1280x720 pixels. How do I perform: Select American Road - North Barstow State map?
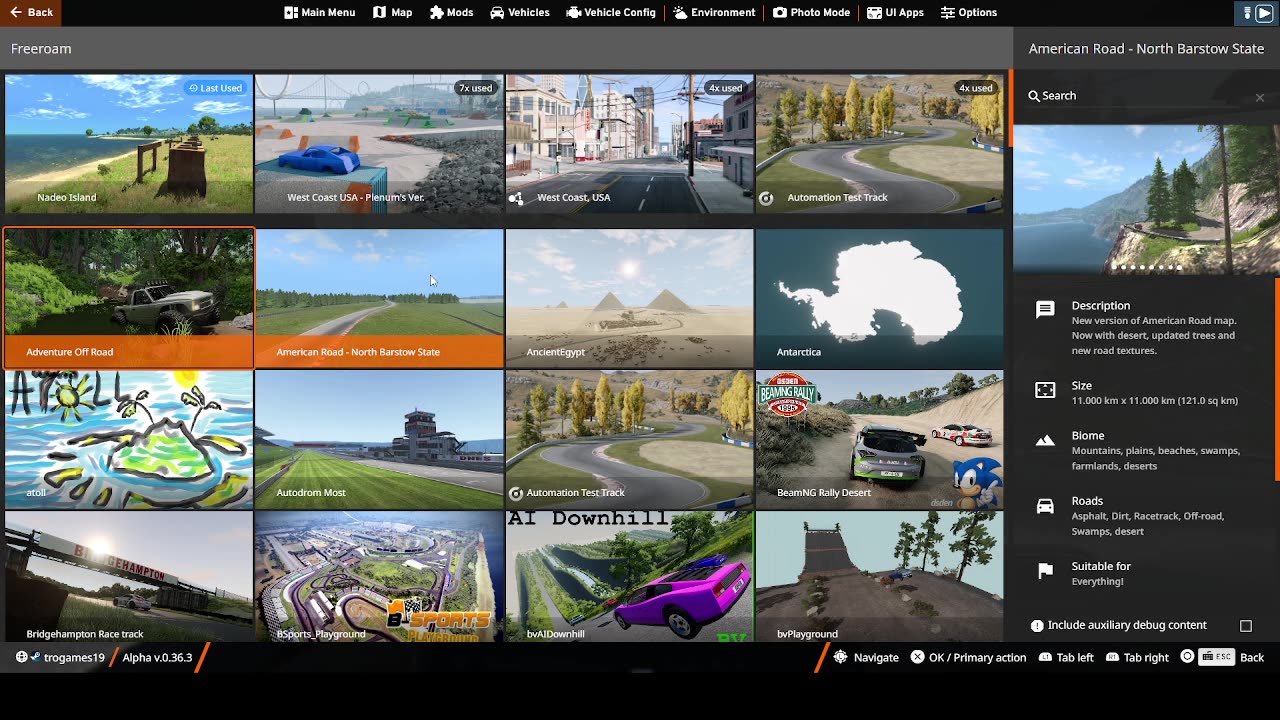tap(379, 298)
